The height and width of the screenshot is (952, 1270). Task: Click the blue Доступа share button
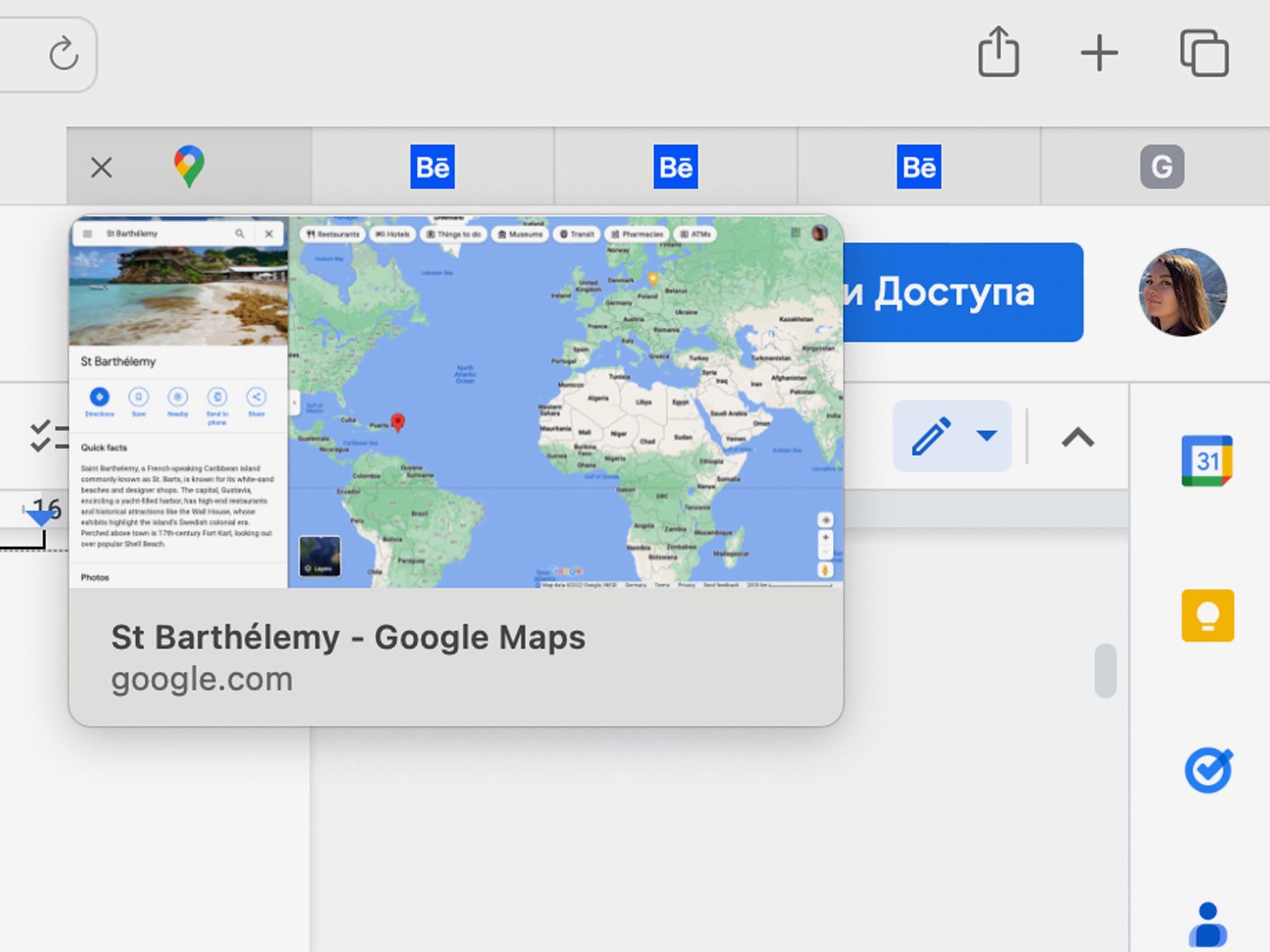point(963,292)
